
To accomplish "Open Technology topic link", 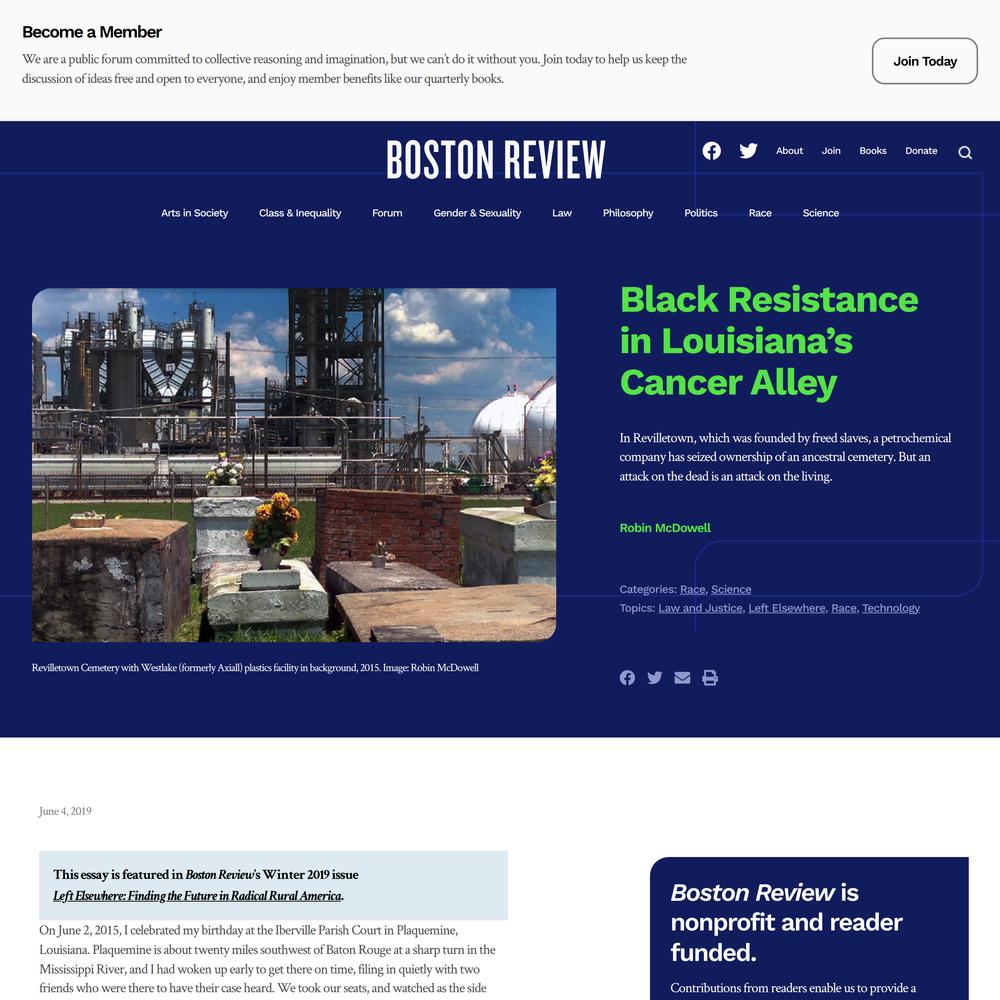I will (x=891, y=608).
